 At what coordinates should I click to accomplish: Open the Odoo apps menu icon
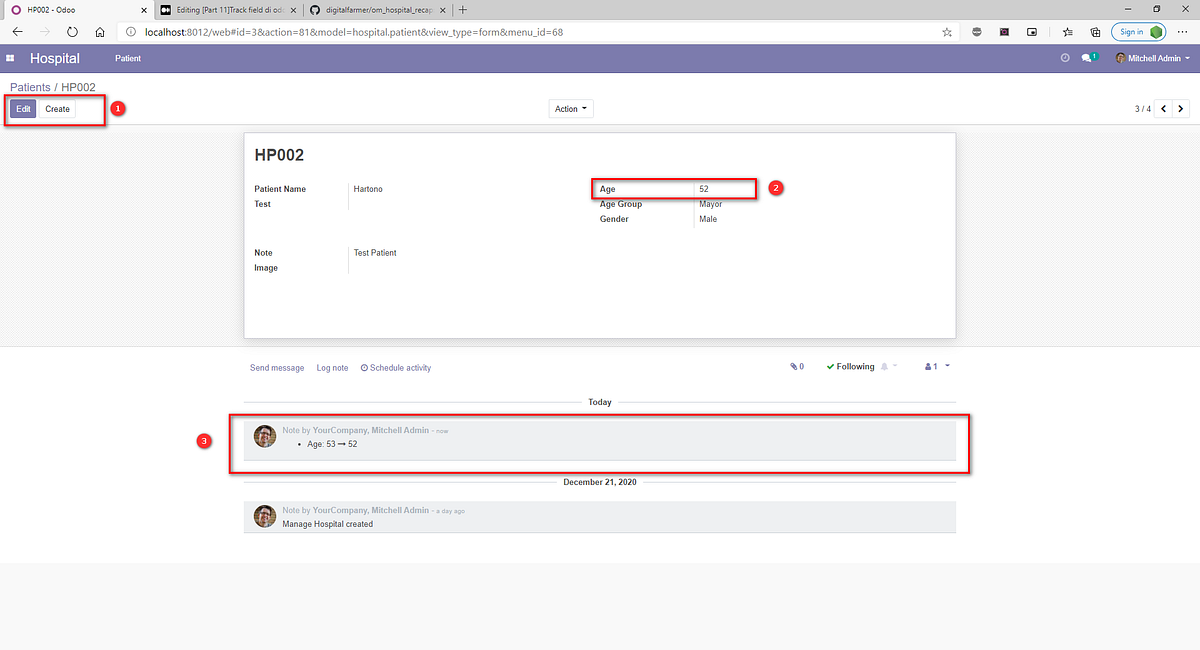pyautogui.click(x=11, y=58)
